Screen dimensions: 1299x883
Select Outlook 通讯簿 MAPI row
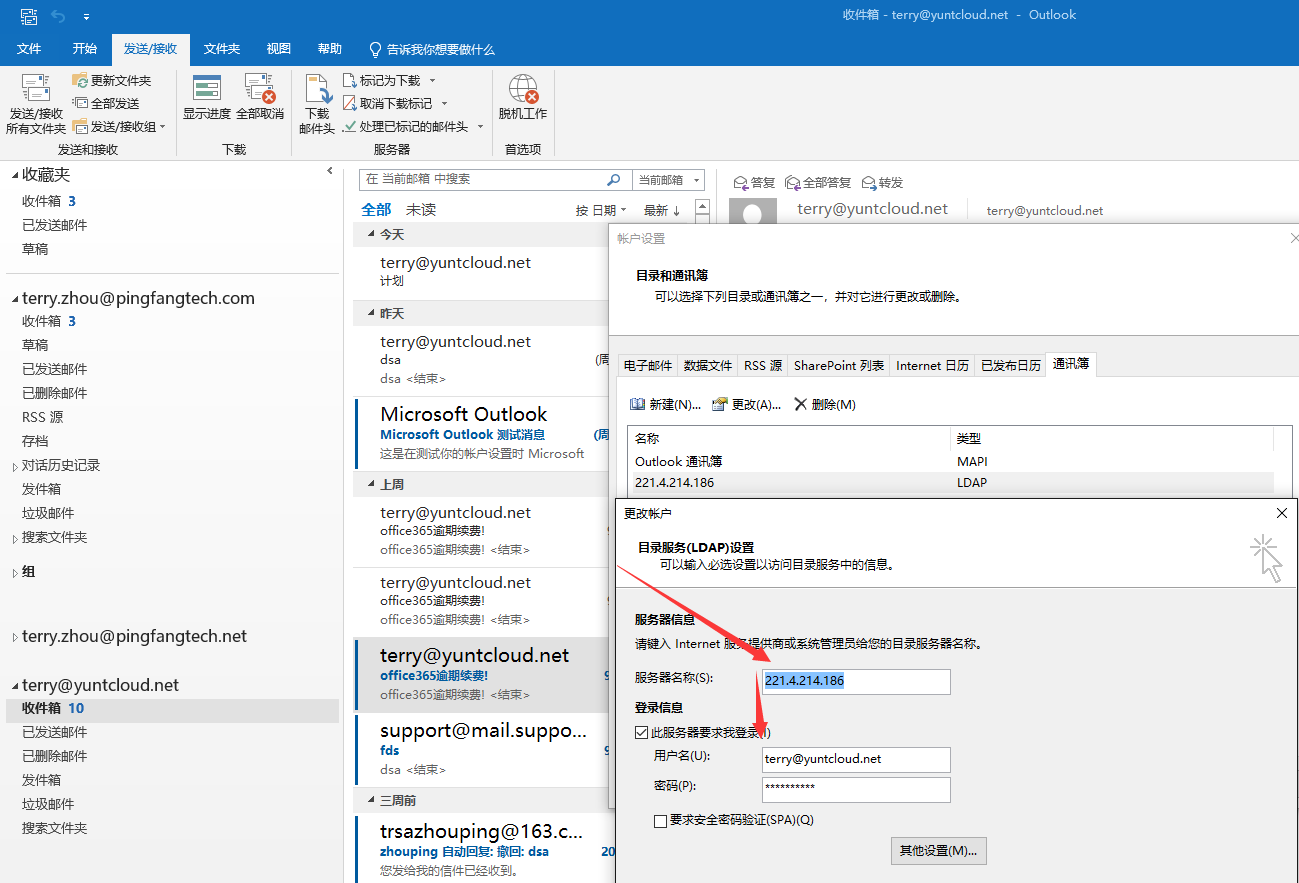(950, 462)
